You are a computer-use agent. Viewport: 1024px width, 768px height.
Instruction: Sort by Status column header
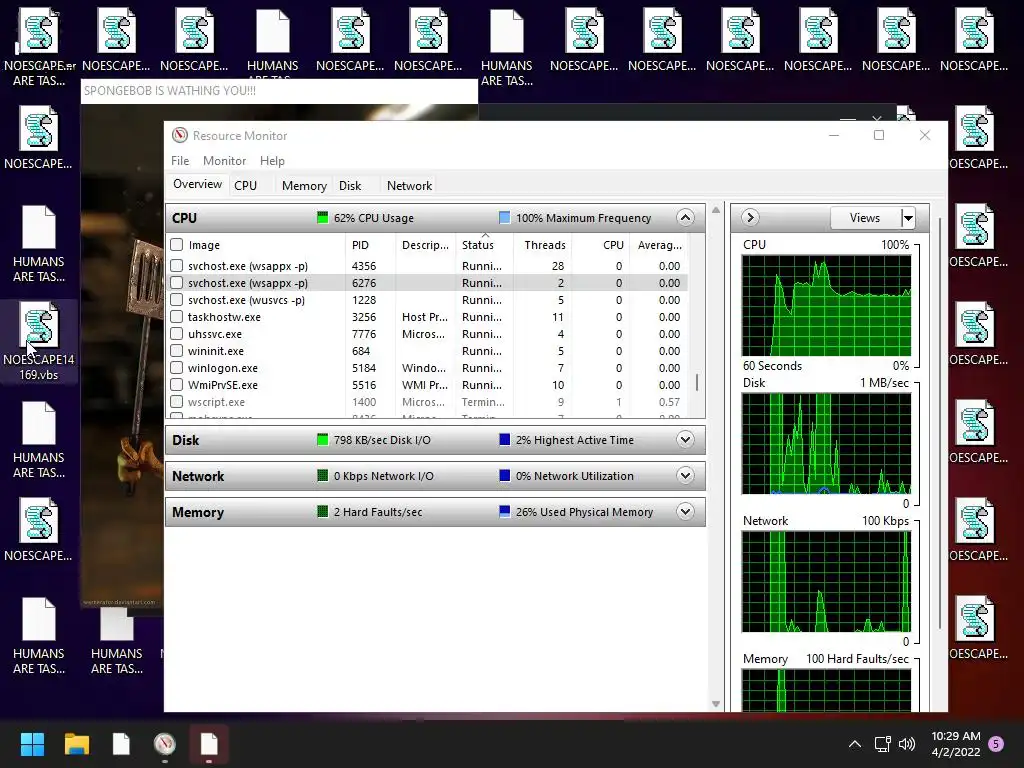[485, 245]
